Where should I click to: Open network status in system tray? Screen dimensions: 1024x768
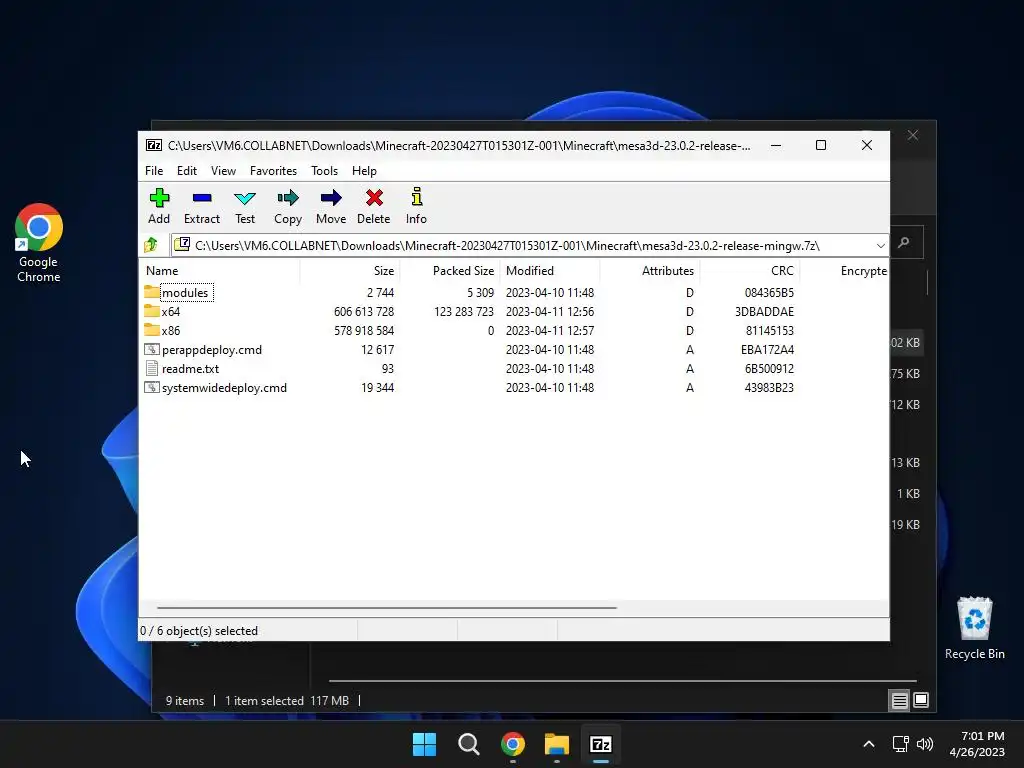coord(901,744)
